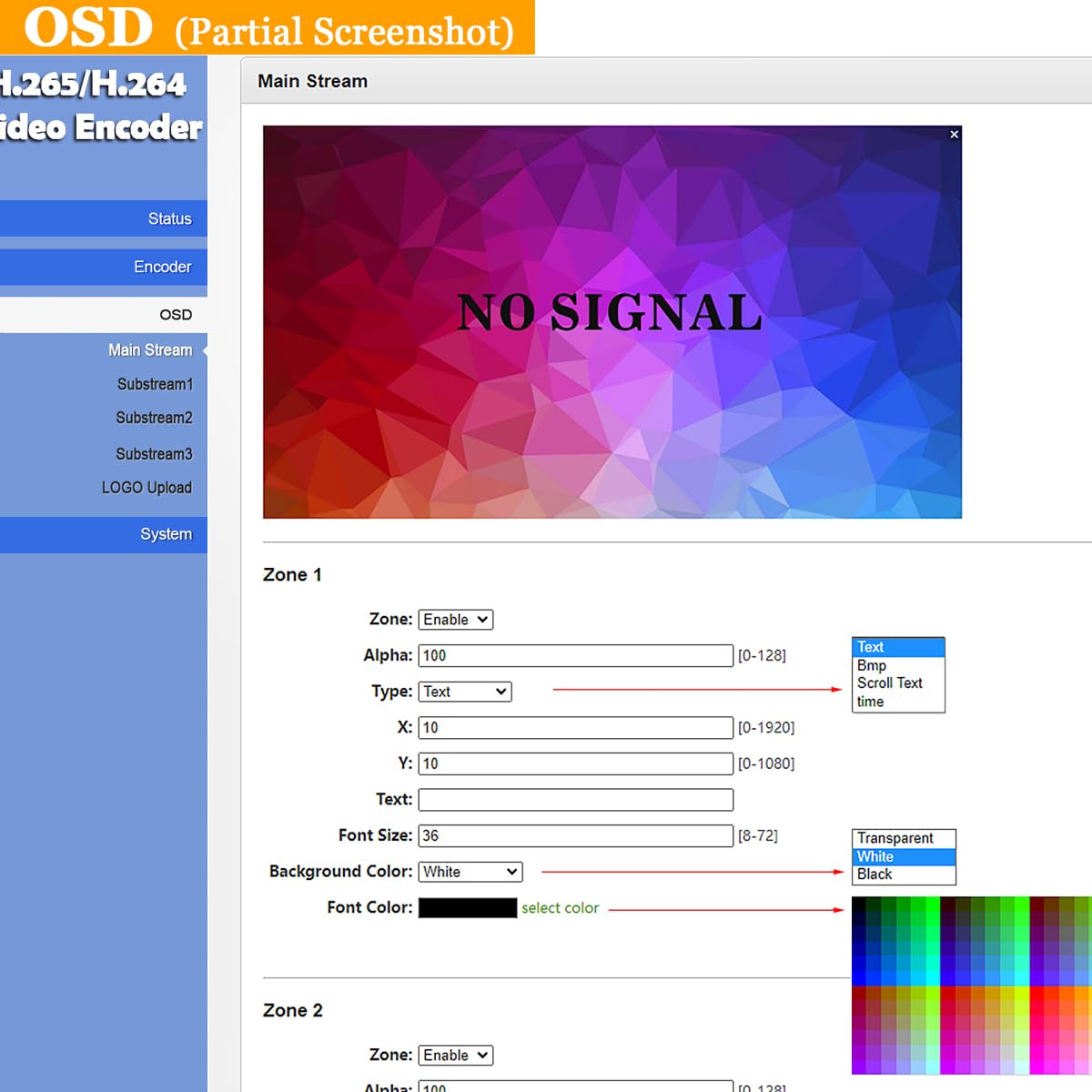Expand the Zone 1 Enable dropdown
The image size is (1092, 1092).
click(456, 620)
